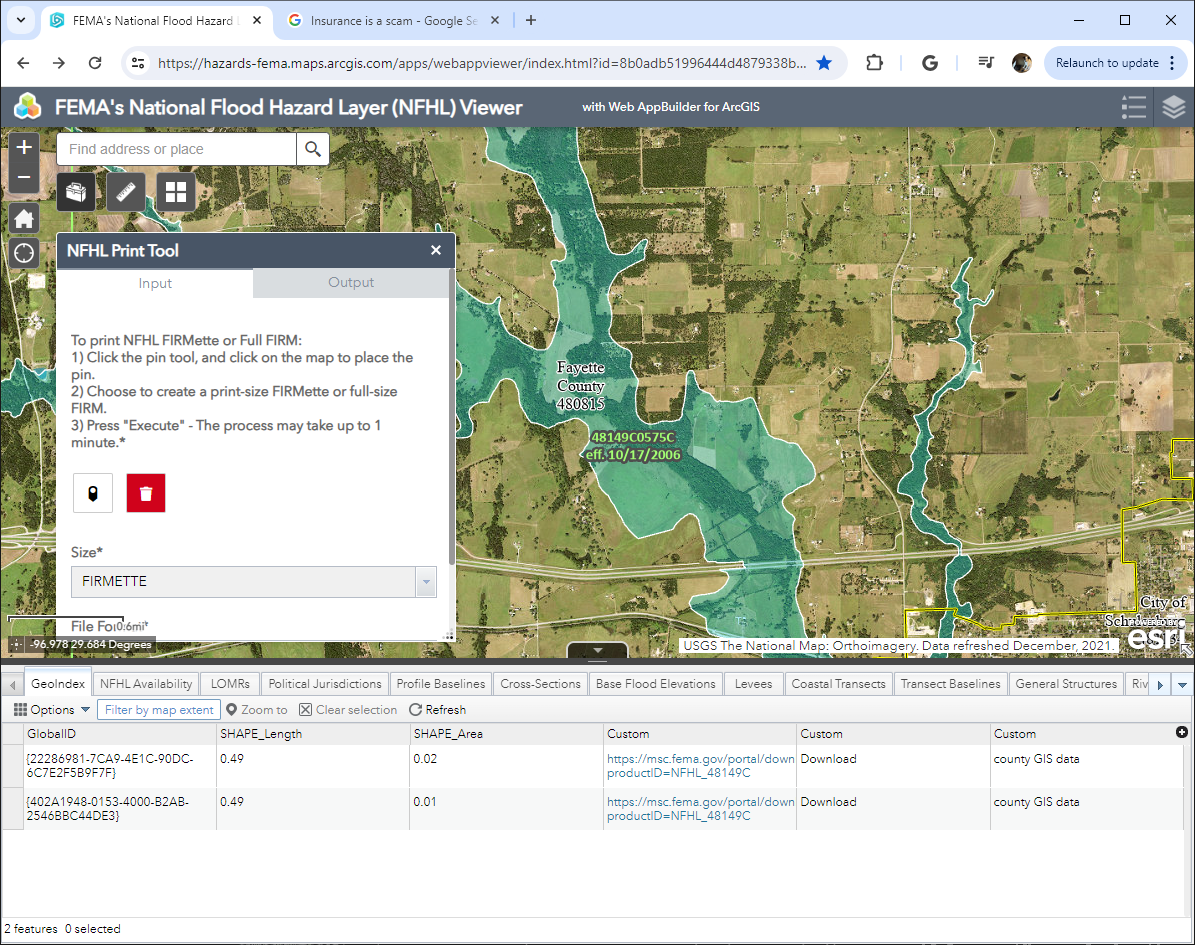Return map to default home extent
This screenshot has width=1195, height=945.
coord(24,219)
